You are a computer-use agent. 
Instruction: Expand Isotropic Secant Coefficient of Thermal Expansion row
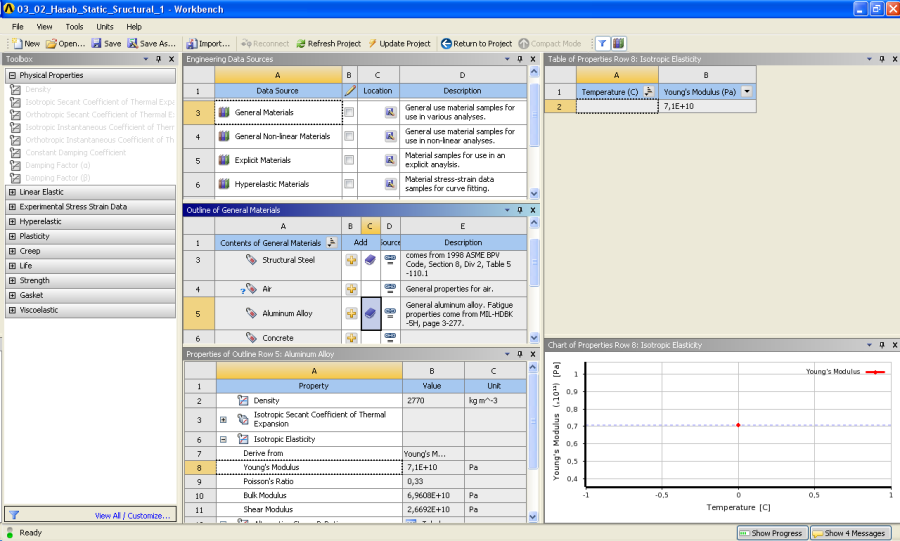[223, 420]
